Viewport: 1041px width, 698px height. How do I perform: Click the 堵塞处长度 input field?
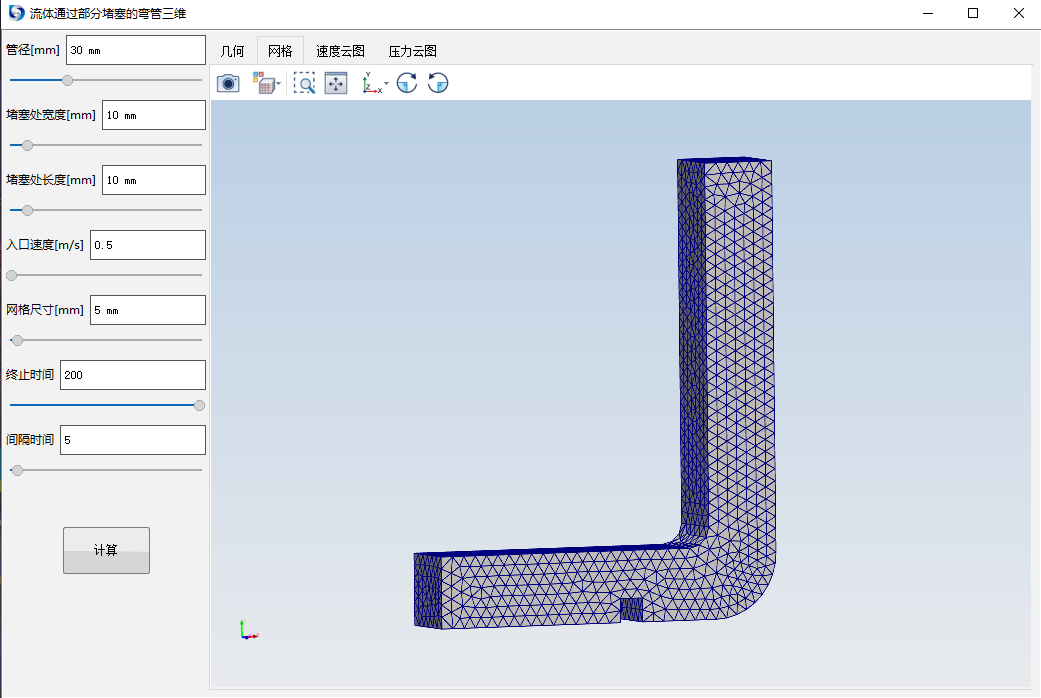pos(154,181)
